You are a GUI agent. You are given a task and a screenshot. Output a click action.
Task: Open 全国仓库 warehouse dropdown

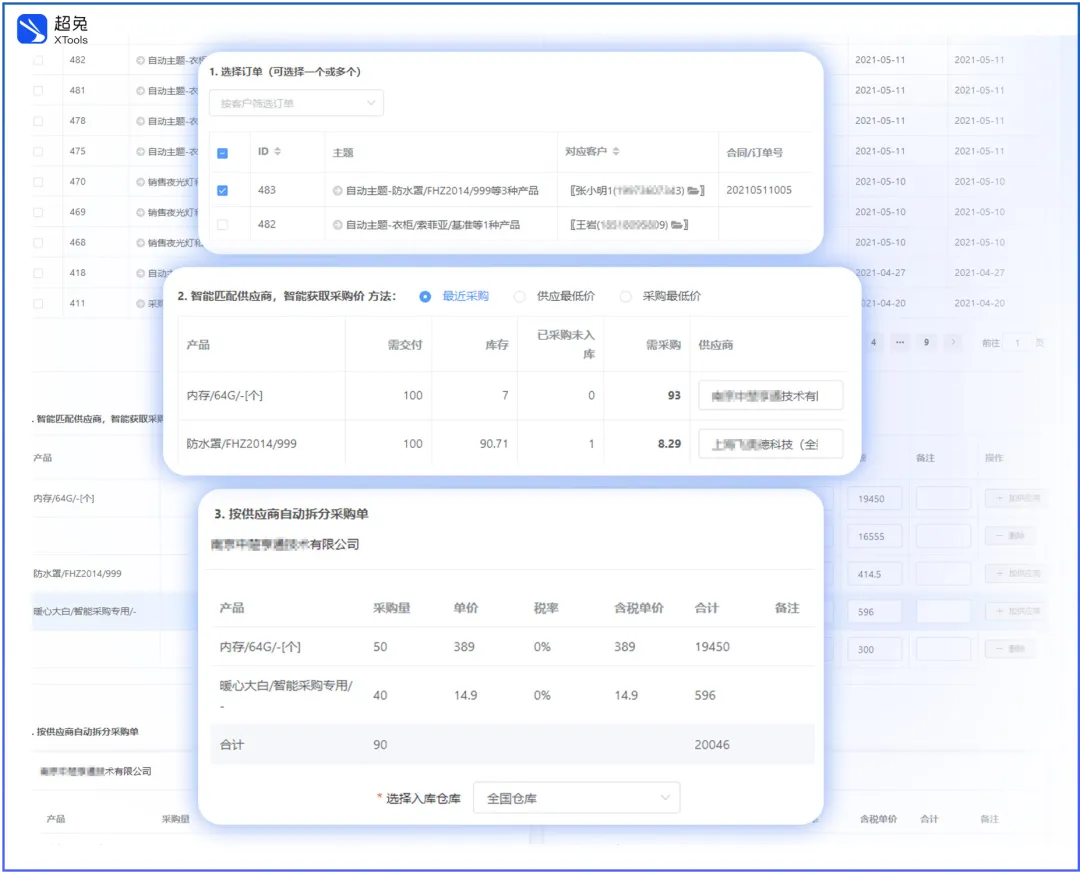[577, 798]
